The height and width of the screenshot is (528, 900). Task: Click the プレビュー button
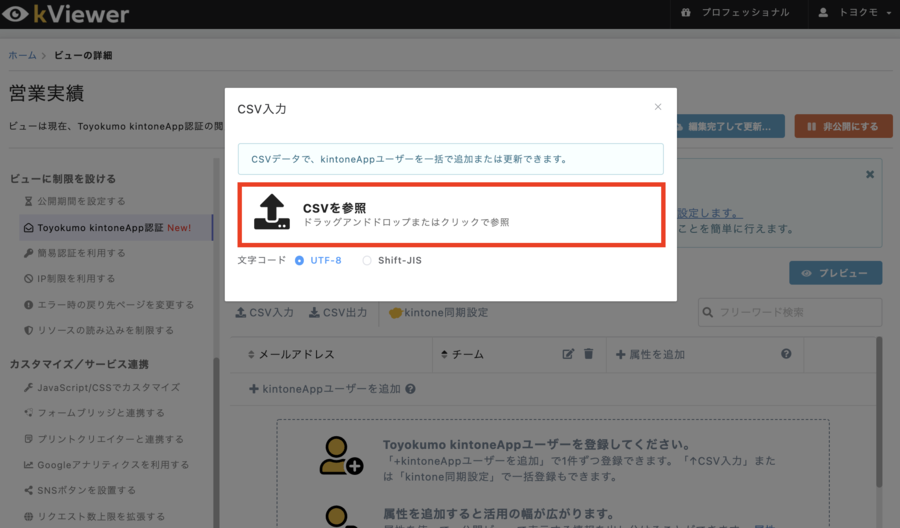[x=835, y=273]
